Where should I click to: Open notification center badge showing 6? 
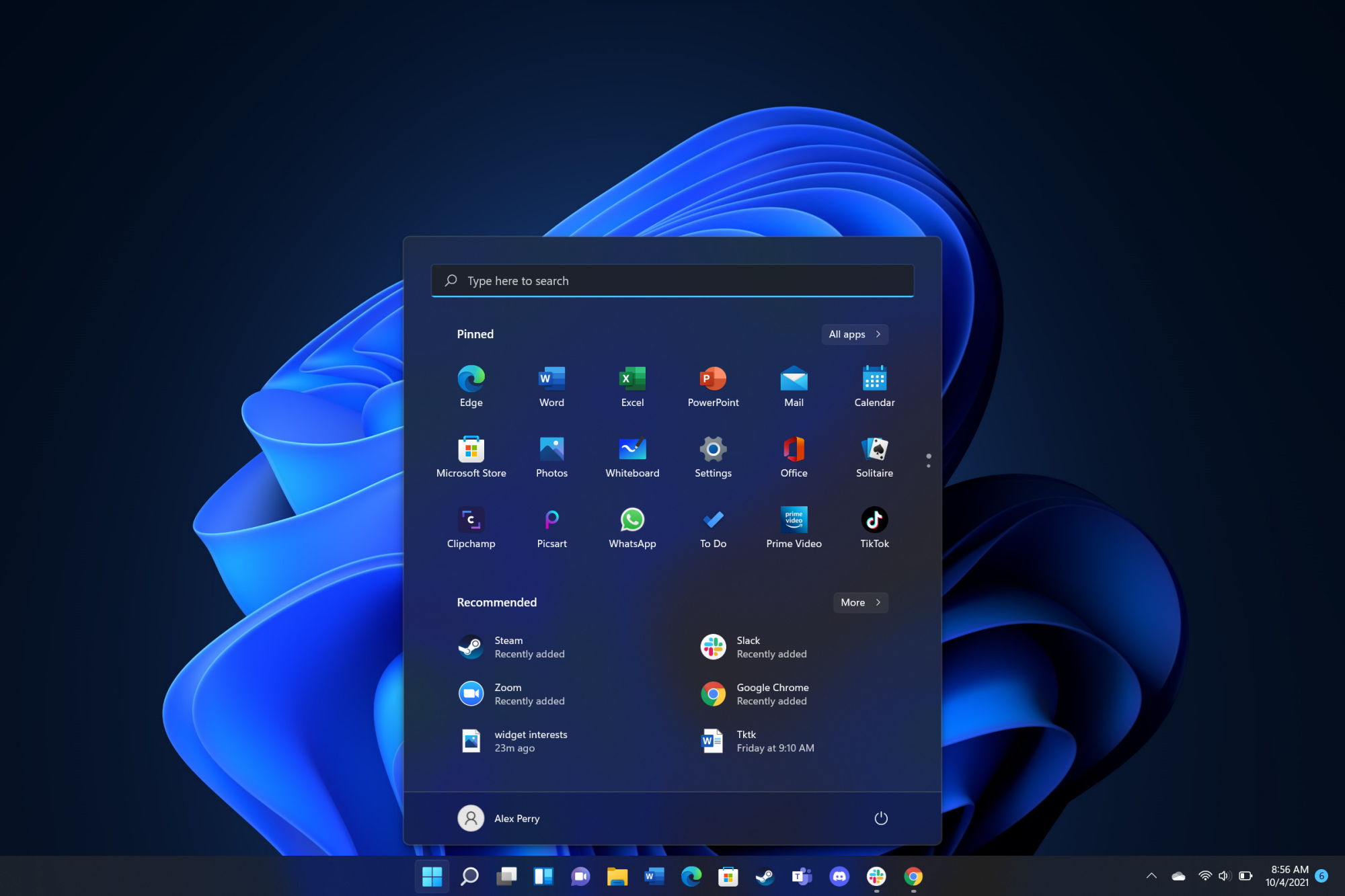pyautogui.click(x=1321, y=876)
